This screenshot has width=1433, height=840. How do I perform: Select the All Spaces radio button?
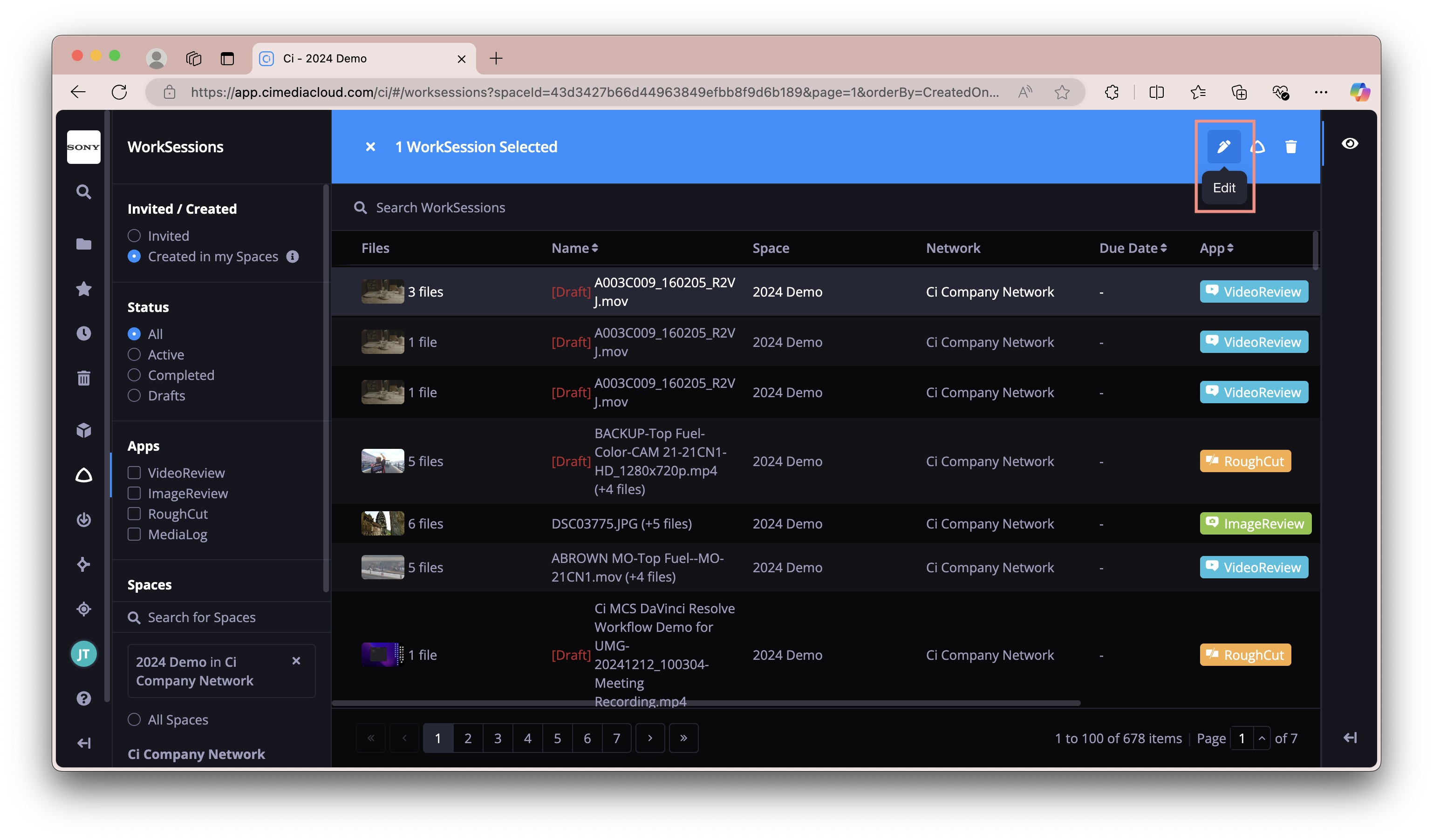click(134, 719)
